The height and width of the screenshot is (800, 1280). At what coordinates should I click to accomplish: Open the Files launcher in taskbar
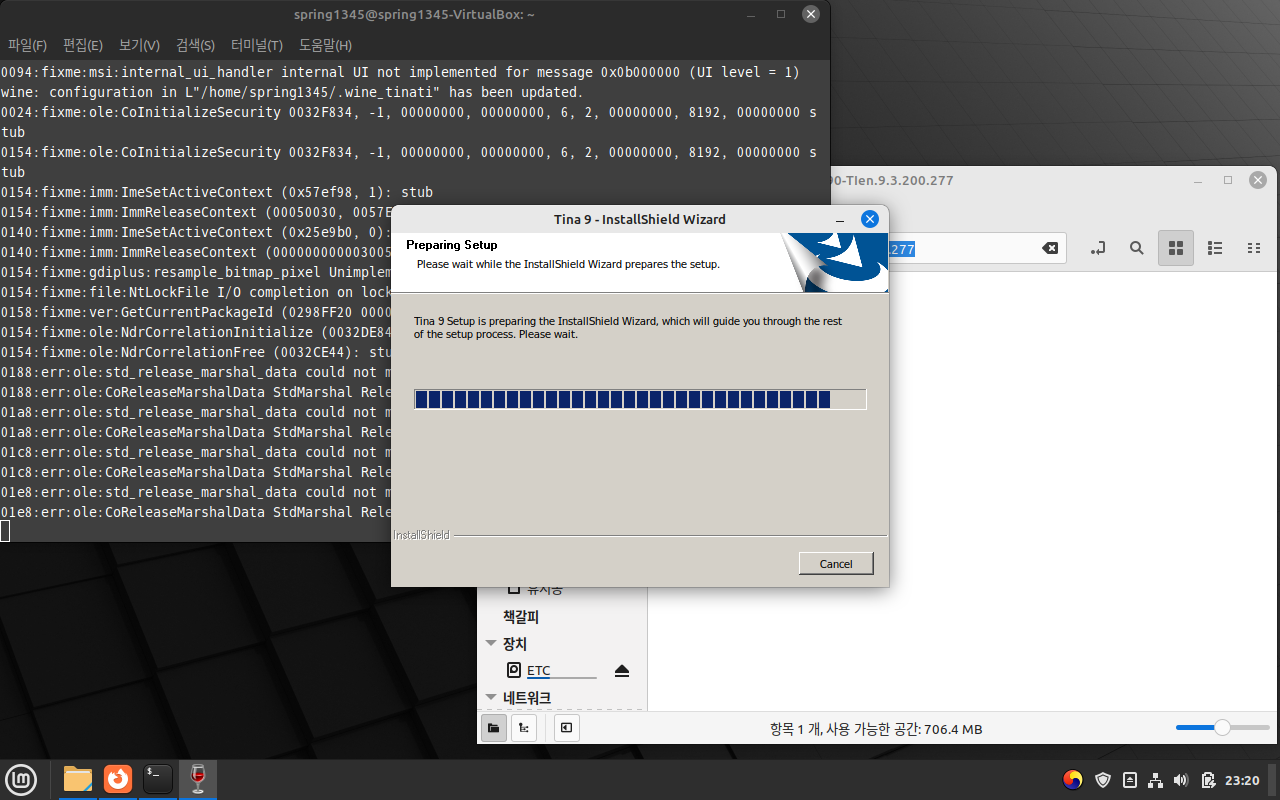coord(77,779)
